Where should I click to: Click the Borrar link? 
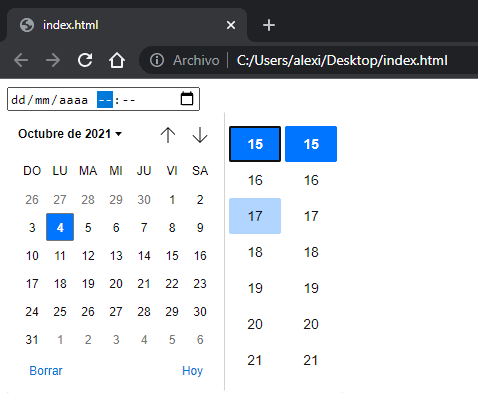tap(46, 371)
